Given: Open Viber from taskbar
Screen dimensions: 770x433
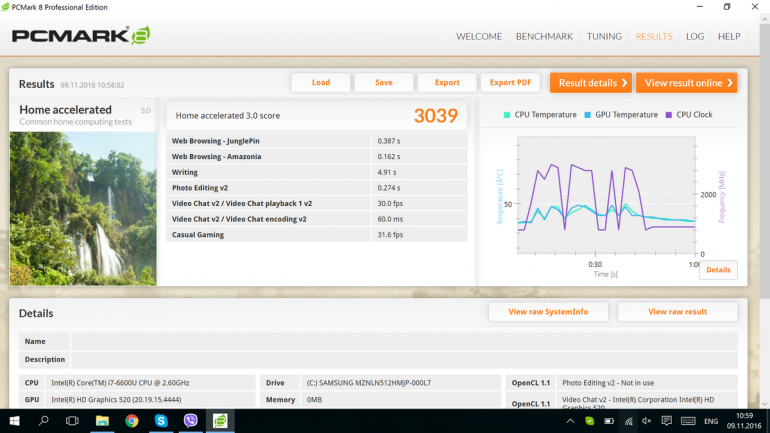Looking at the screenshot, I should pos(191,421).
